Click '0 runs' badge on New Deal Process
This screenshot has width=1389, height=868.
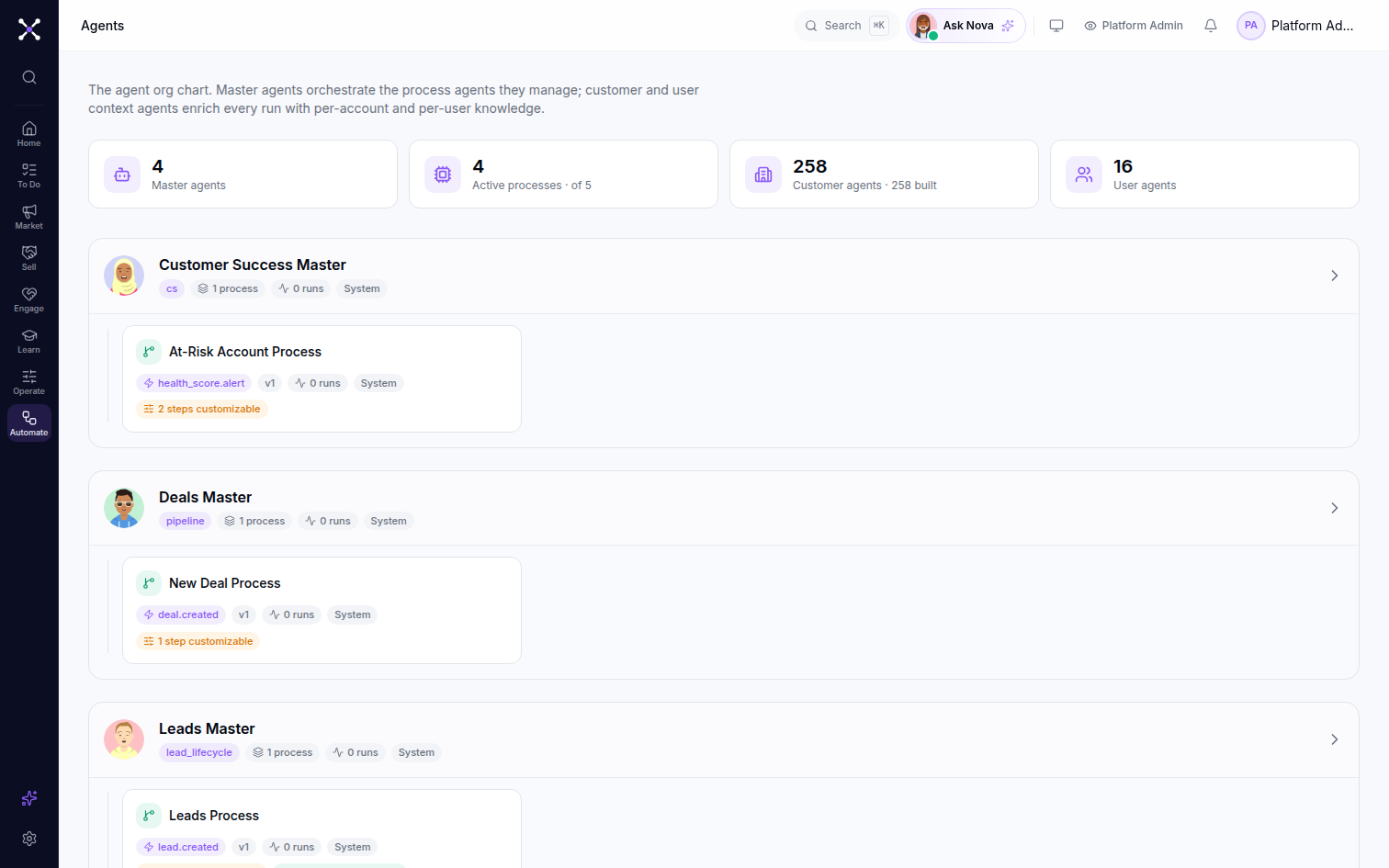292,614
